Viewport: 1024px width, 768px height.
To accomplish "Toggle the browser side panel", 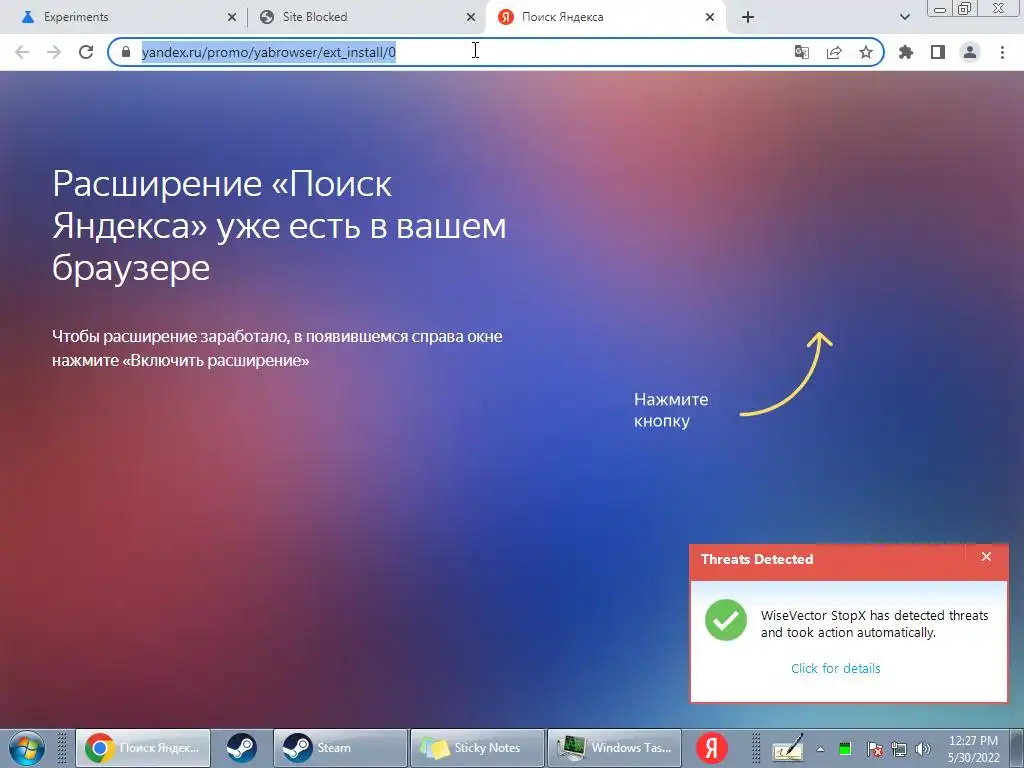I will pyautogui.click(x=938, y=52).
